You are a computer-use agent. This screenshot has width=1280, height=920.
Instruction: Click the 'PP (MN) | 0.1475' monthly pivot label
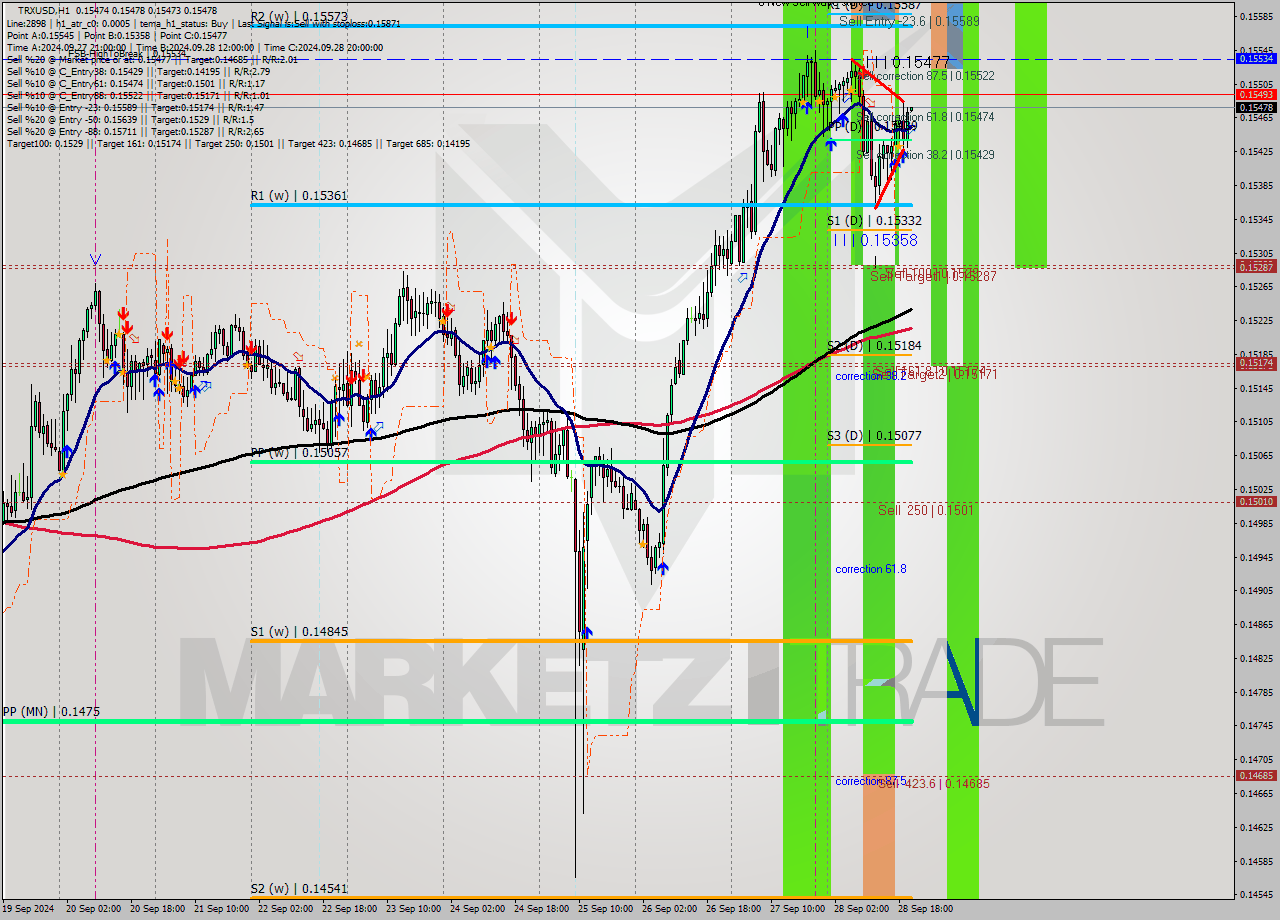pyautogui.click(x=51, y=711)
